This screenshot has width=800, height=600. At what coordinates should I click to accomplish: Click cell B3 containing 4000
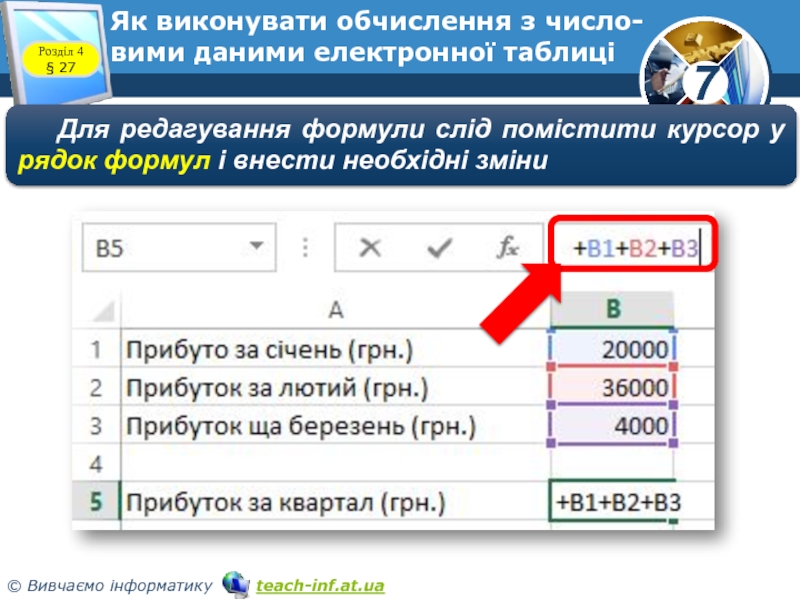613,426
